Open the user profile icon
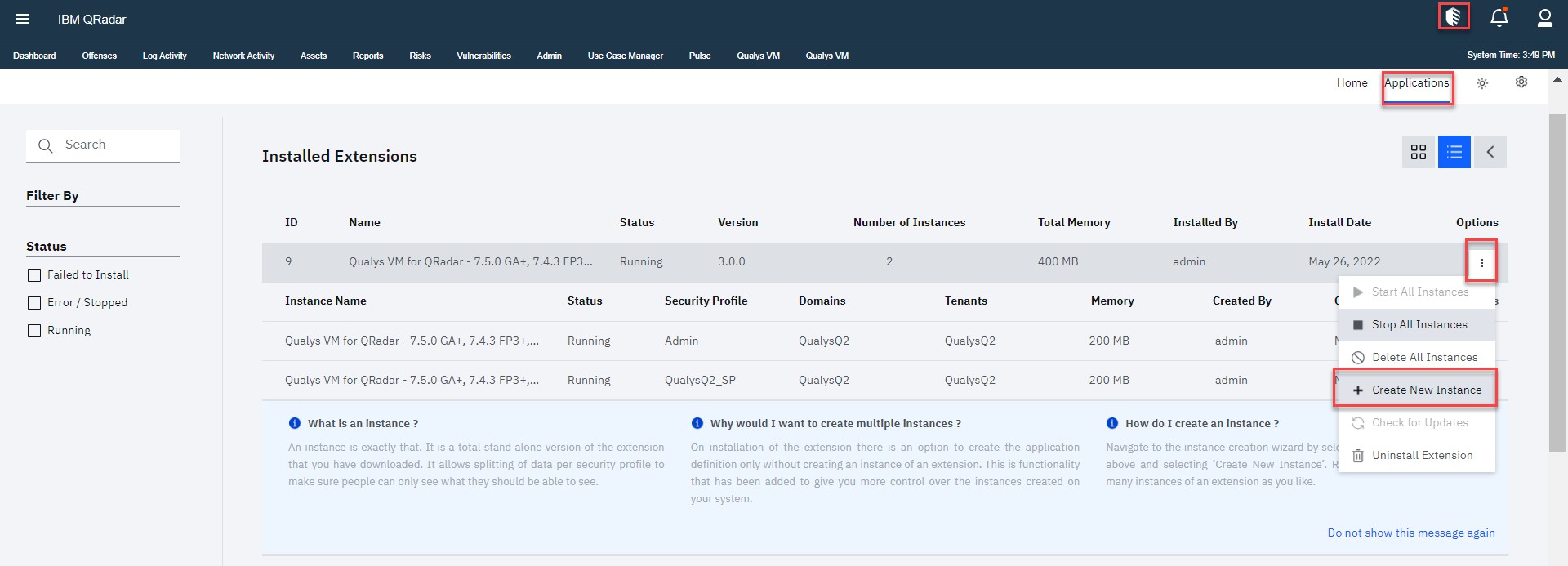Image resolution: width=1568 pixels, height=566 pixels. click(1544, 18)
